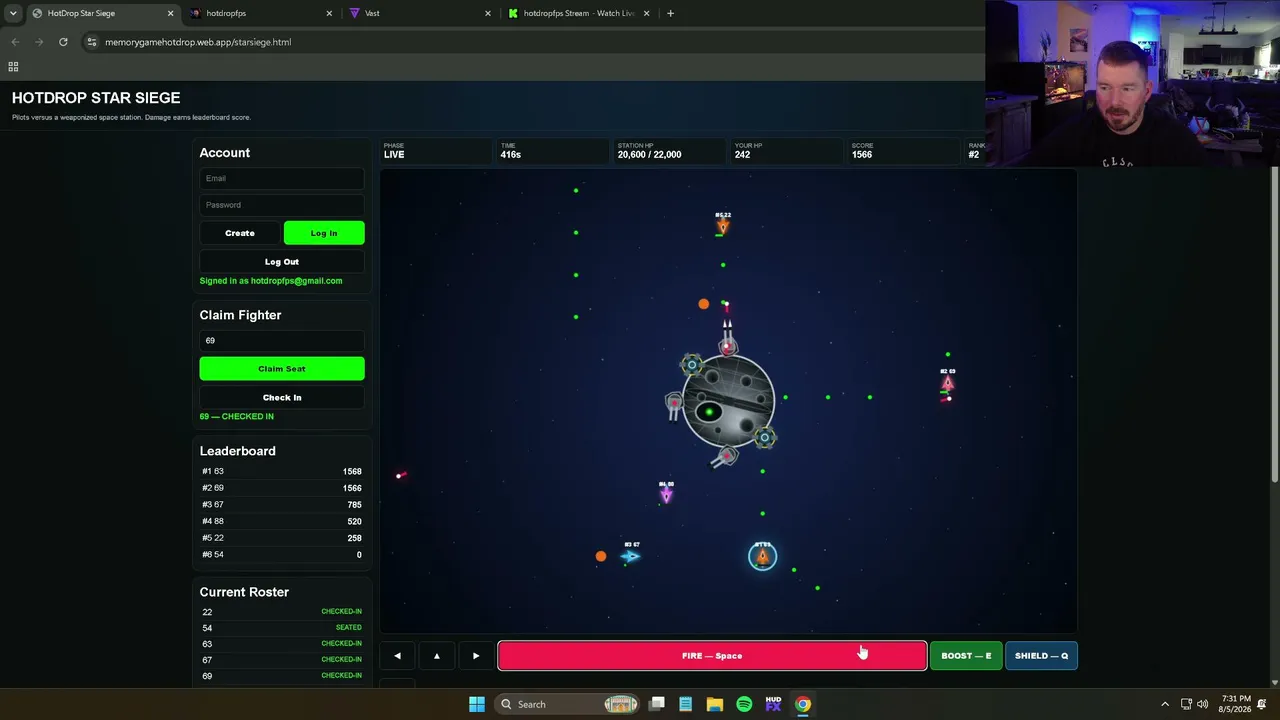Open the tab search dropdown
This screenshot has height=720, width=1280.
pos(12,13)
